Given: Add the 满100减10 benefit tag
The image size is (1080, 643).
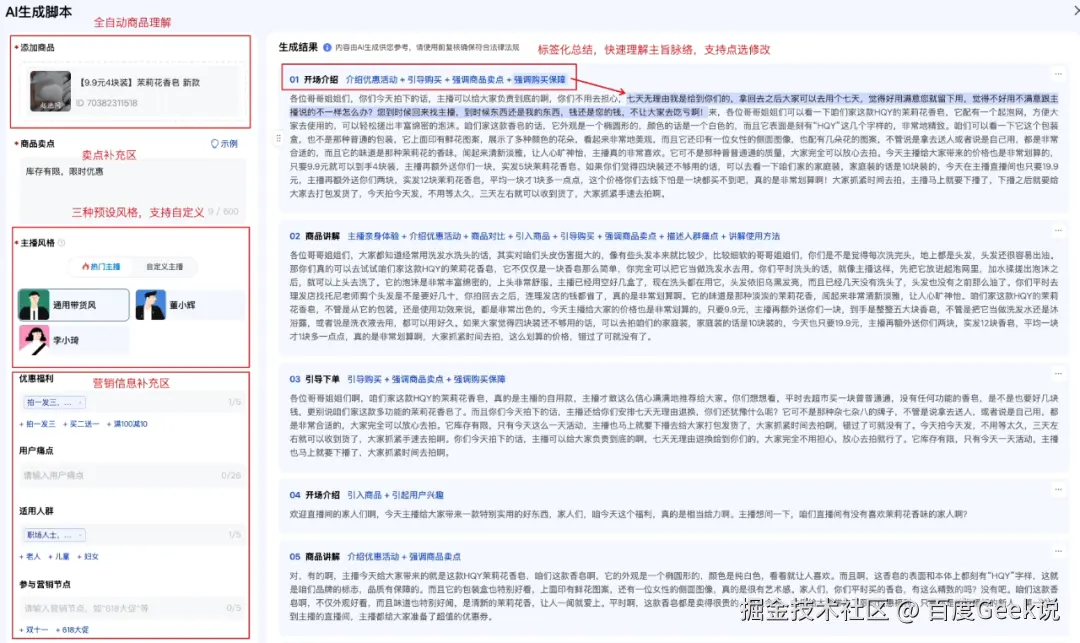Looking at the screenshot, I should pyautogui.click(x=131, y=424).
